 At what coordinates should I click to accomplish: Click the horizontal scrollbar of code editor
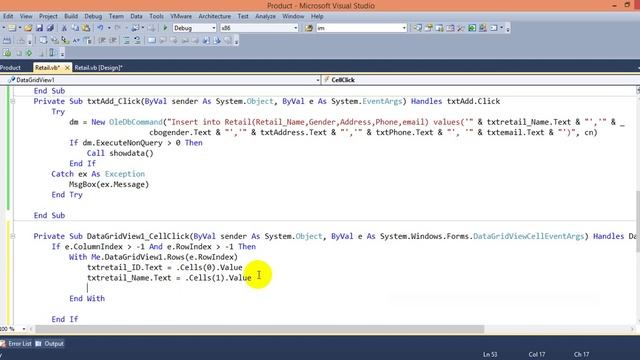click(259, 329)
